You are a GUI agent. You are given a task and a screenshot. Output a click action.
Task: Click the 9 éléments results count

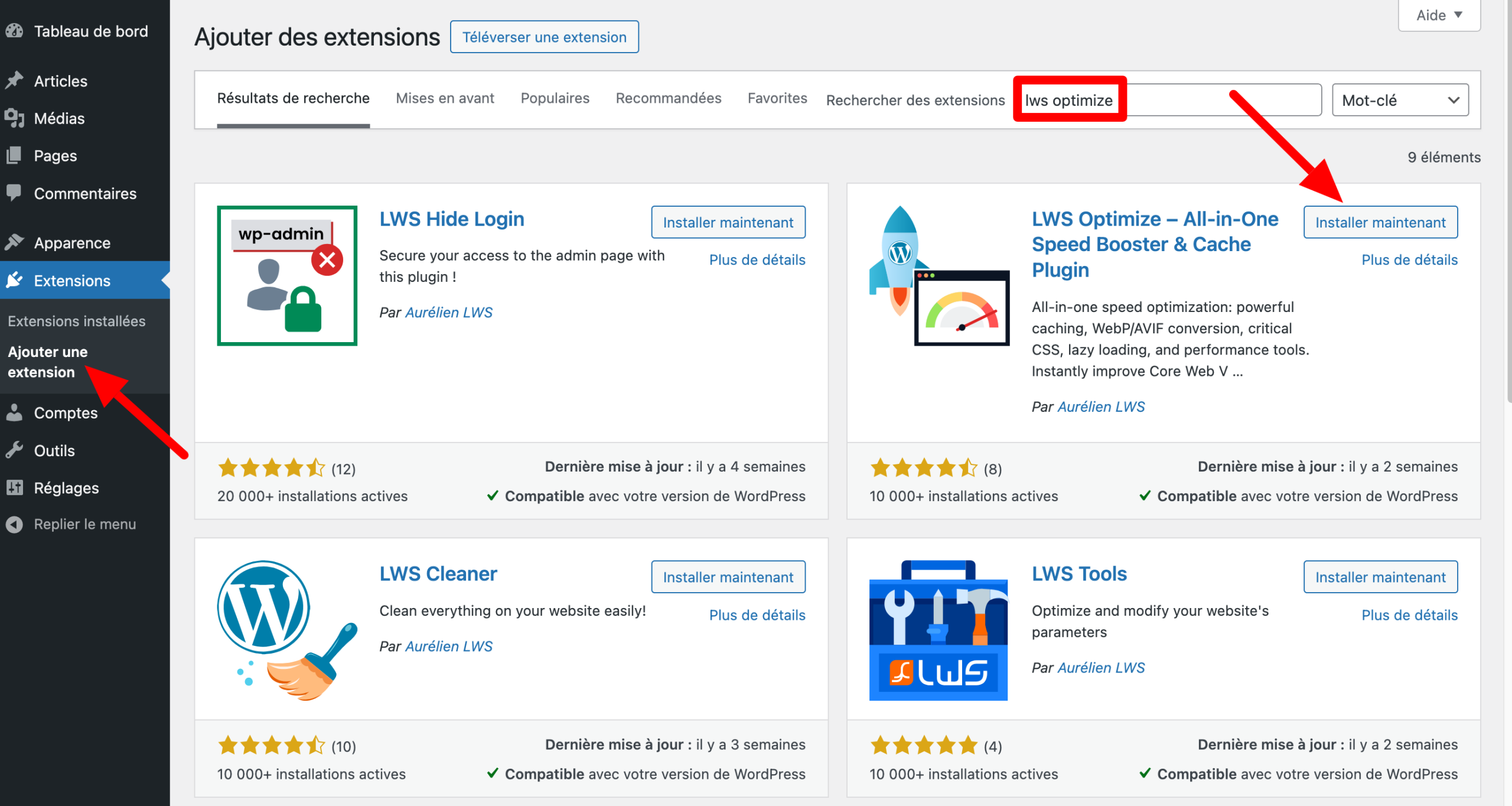coord(1443,157)
